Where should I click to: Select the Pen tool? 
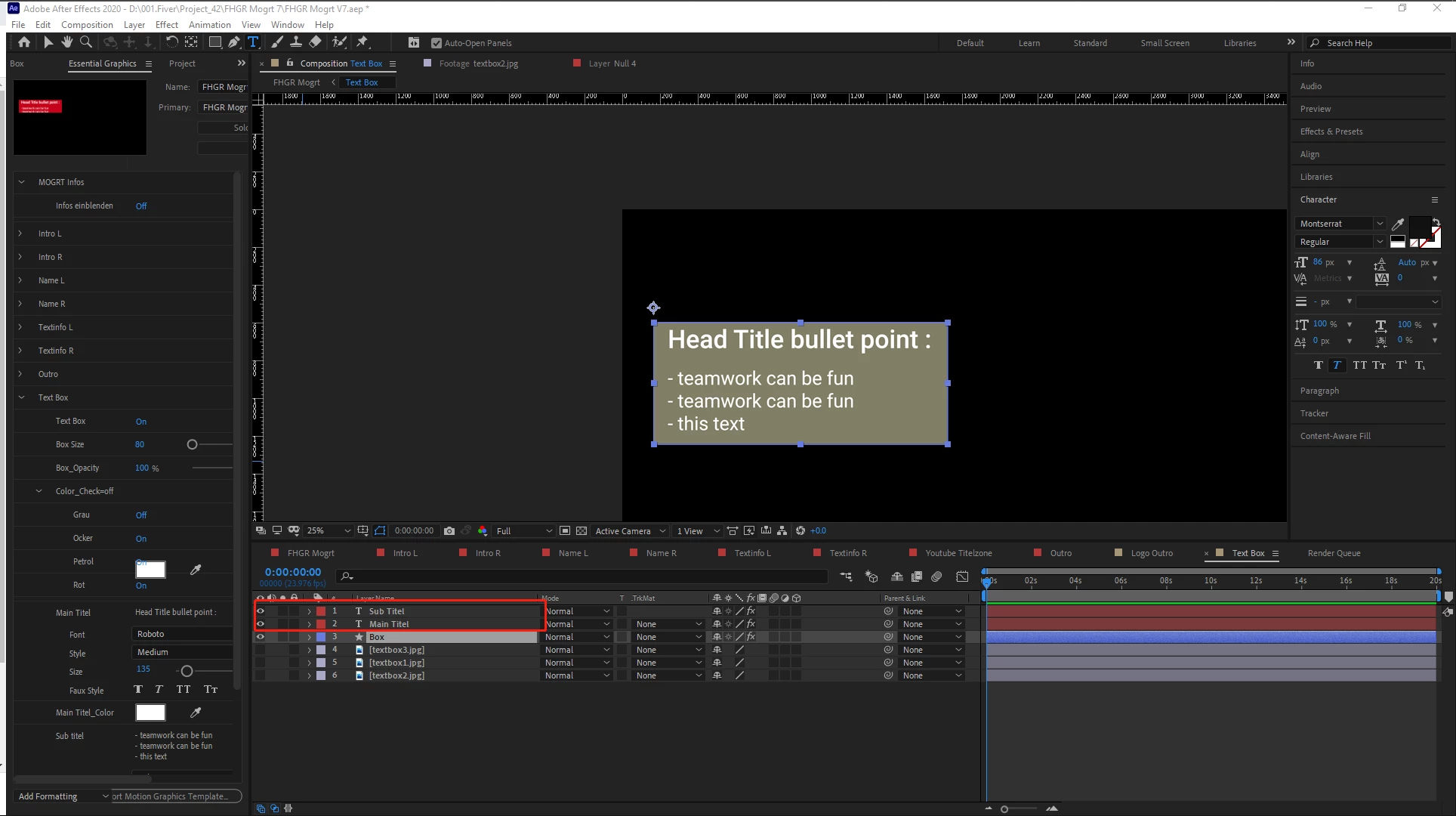pyautogui.click(x=234, y=42)
